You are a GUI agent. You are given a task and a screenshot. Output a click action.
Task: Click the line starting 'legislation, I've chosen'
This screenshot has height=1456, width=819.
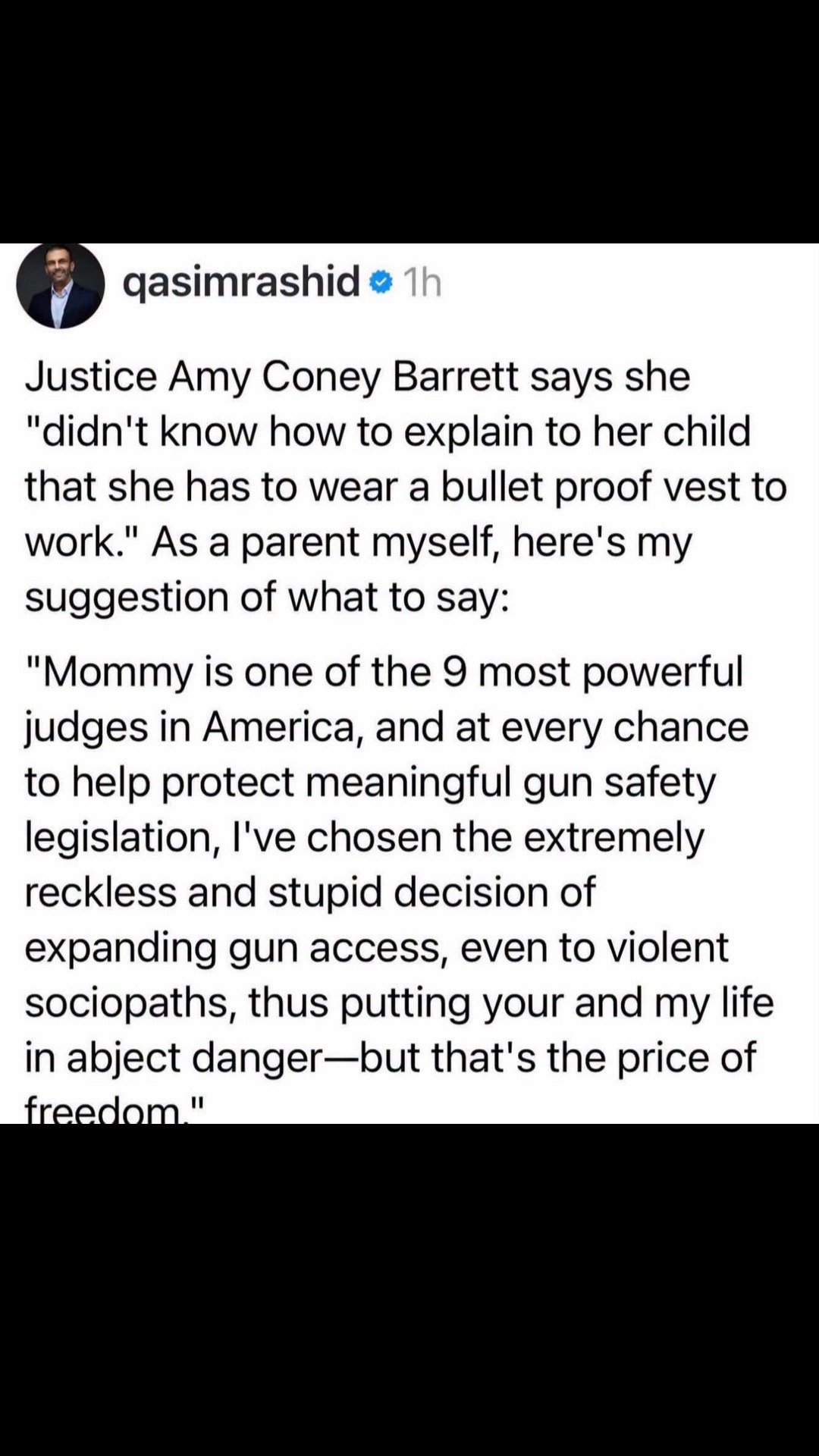pyautogui.click(x=365, y=837)
